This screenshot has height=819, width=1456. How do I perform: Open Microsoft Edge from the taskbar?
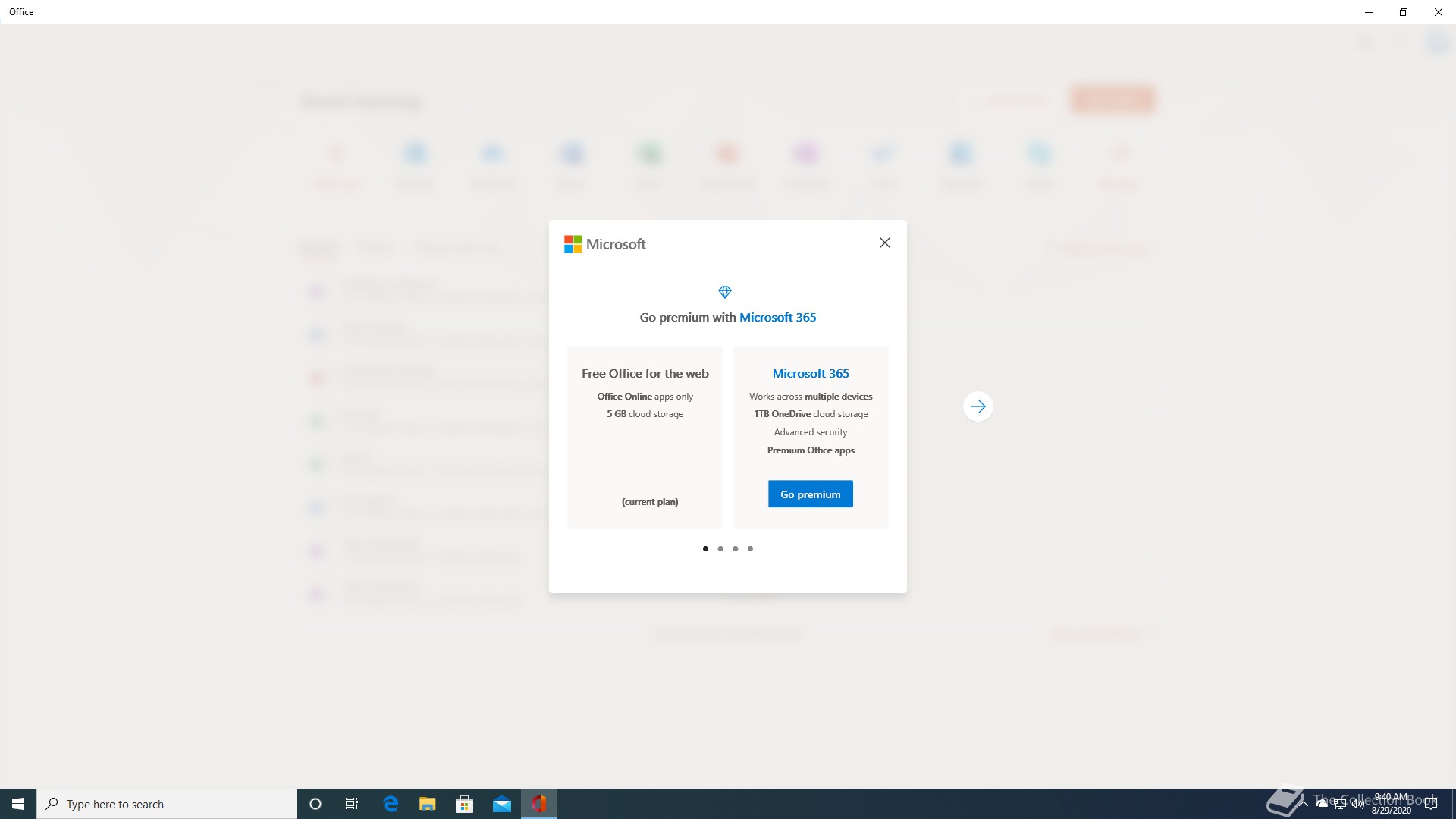(x=391, y=804)
